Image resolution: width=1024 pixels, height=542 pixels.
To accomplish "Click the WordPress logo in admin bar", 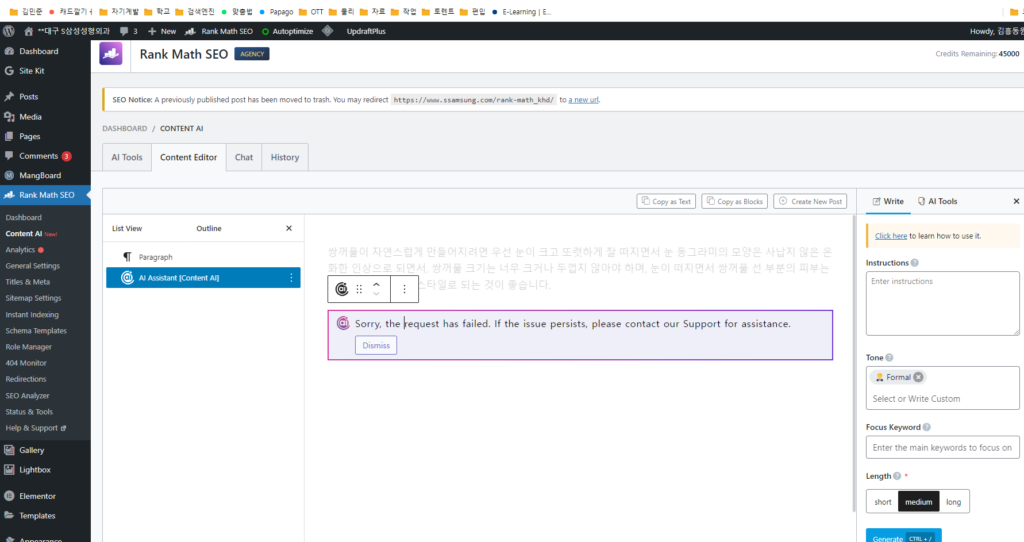I will (x=8, y=31).
